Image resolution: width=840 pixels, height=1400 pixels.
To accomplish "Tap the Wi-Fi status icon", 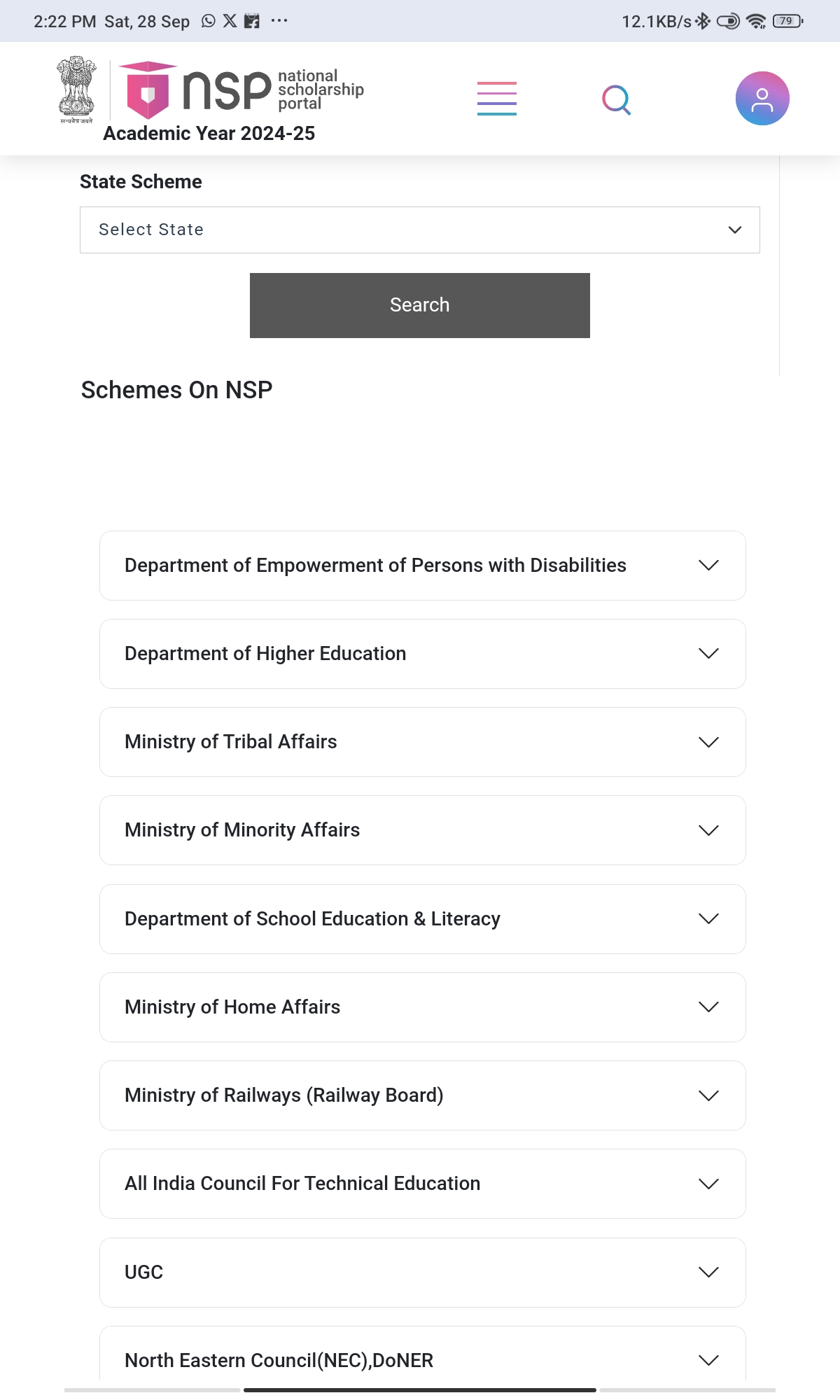I will pos(756,21).
